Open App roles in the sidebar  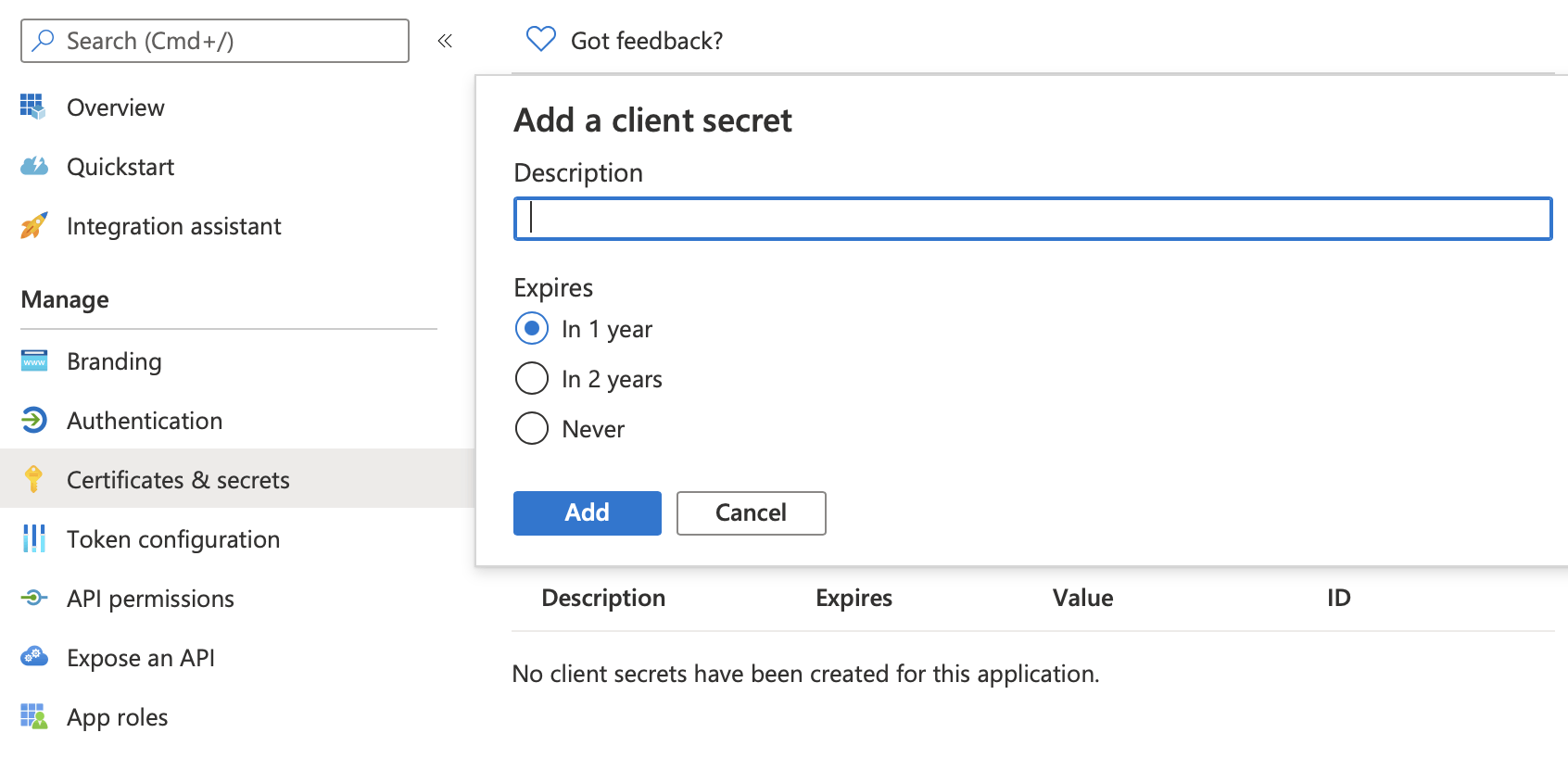tap(117, 717)
